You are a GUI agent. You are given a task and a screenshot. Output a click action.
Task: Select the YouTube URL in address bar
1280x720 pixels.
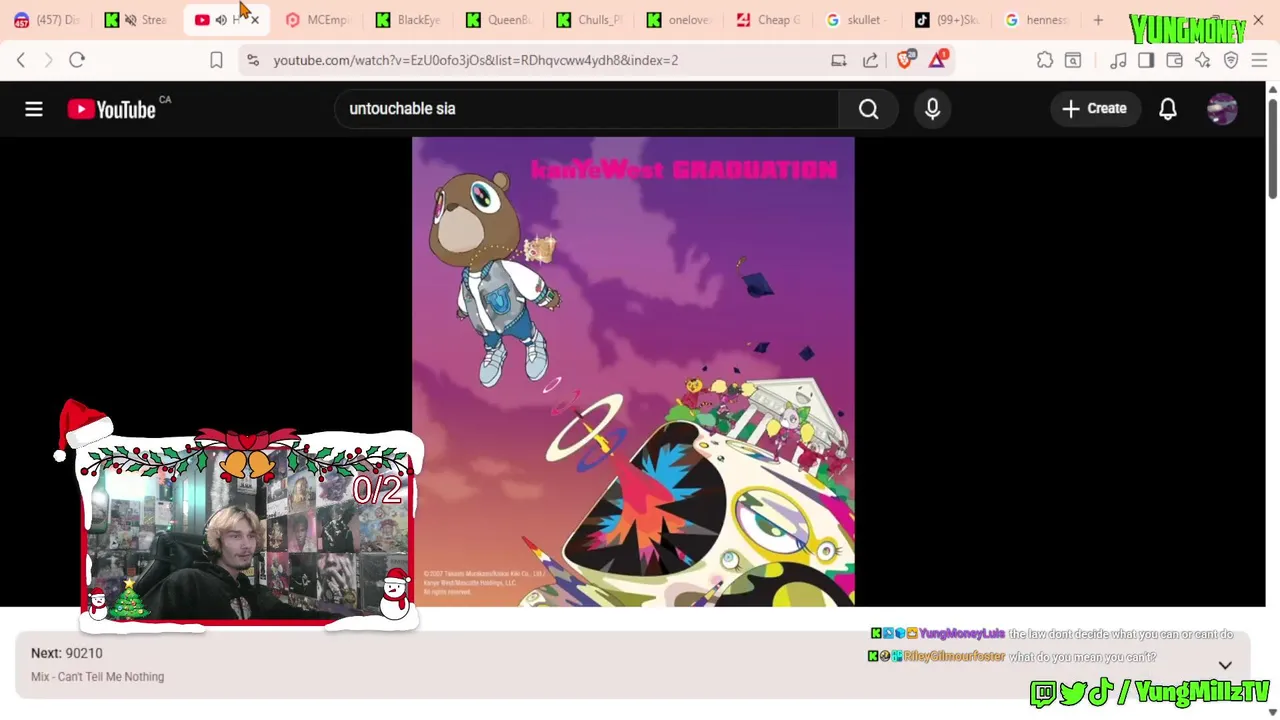pyautogui.click(x=476, y=60)
